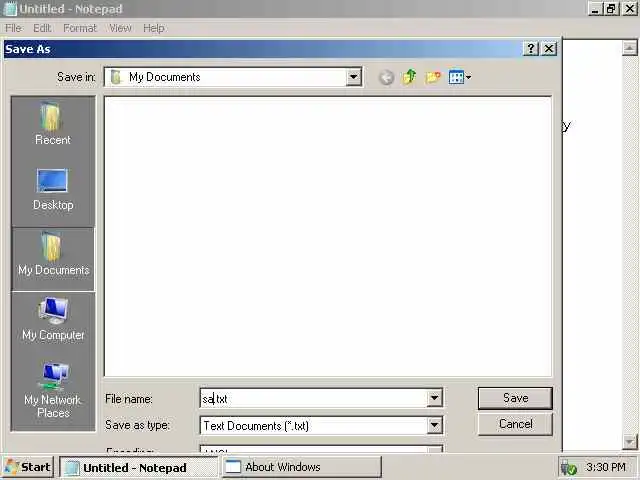Open the View Menu icon
The image size is (640, 480).
click(x=460, y=77)
